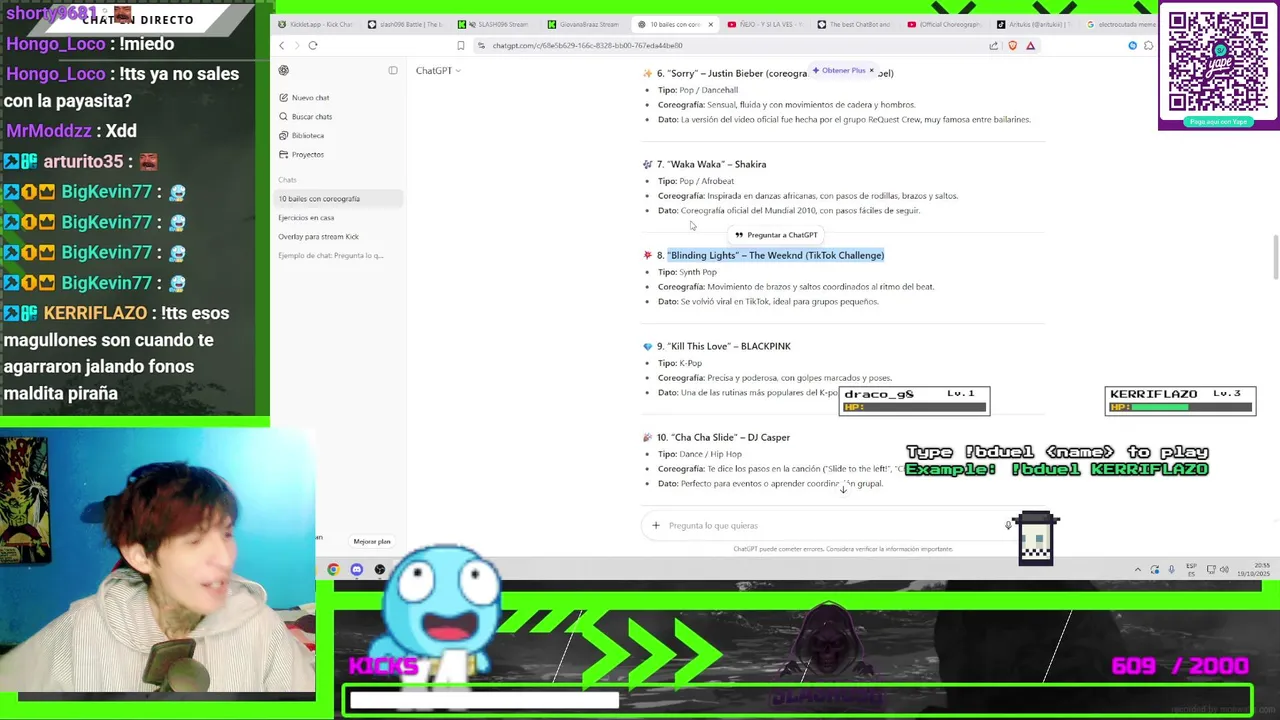Click the ChatGPT logo icon in sidebar
Viewport: 1280px width, 720px height.
coord(284,70)
